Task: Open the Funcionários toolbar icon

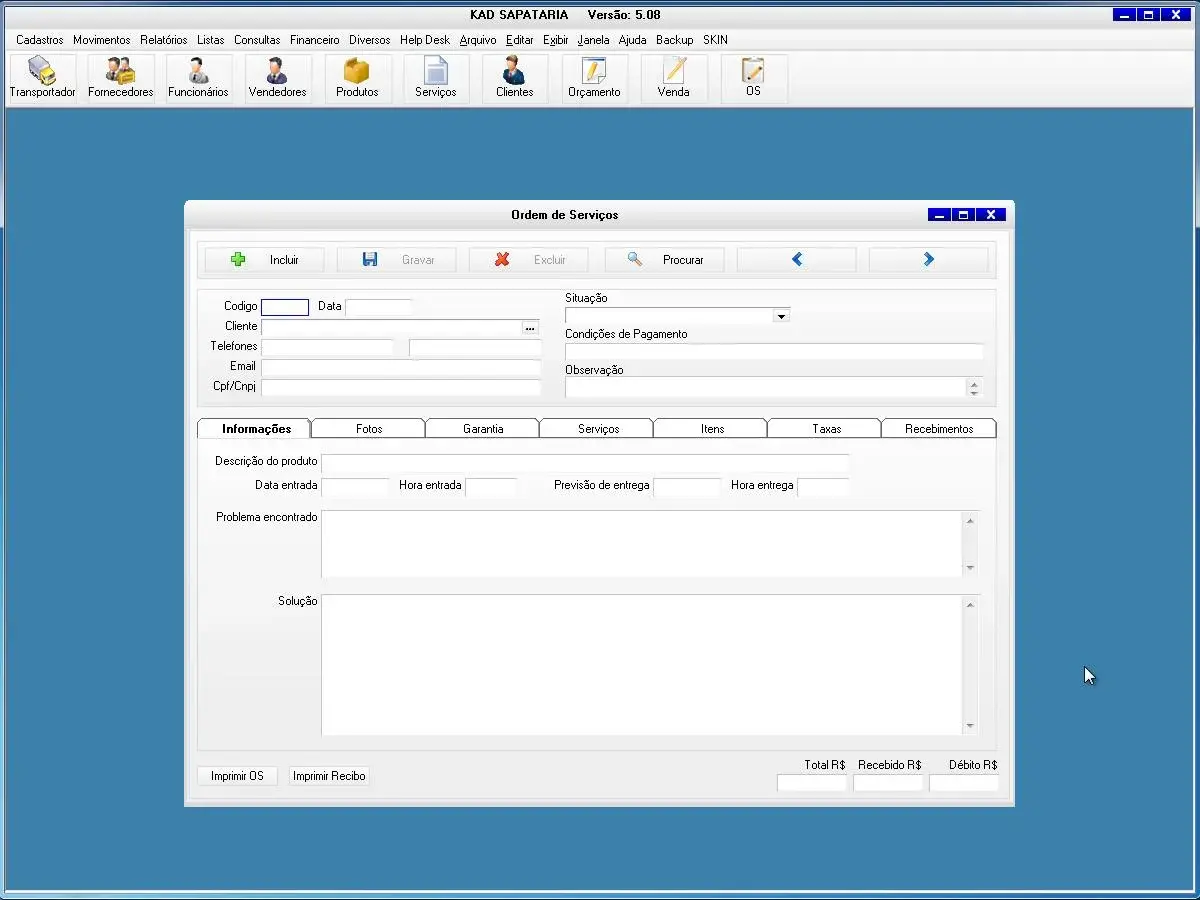Action: tap(198, 78)
